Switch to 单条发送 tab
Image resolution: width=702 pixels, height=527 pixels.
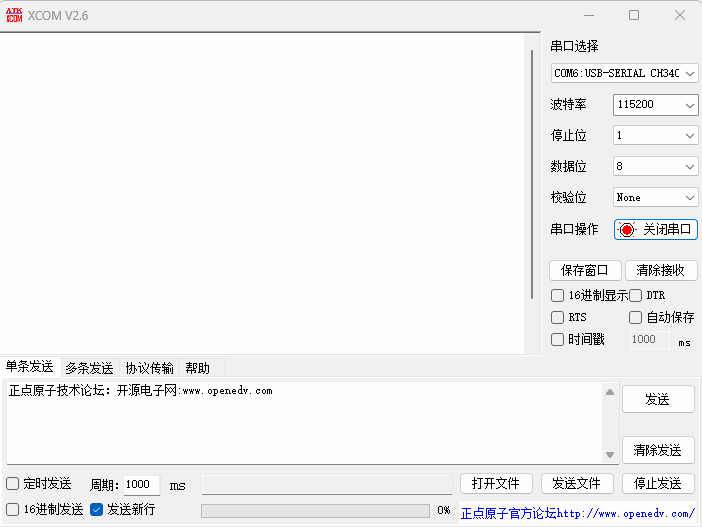coord(30,367)
